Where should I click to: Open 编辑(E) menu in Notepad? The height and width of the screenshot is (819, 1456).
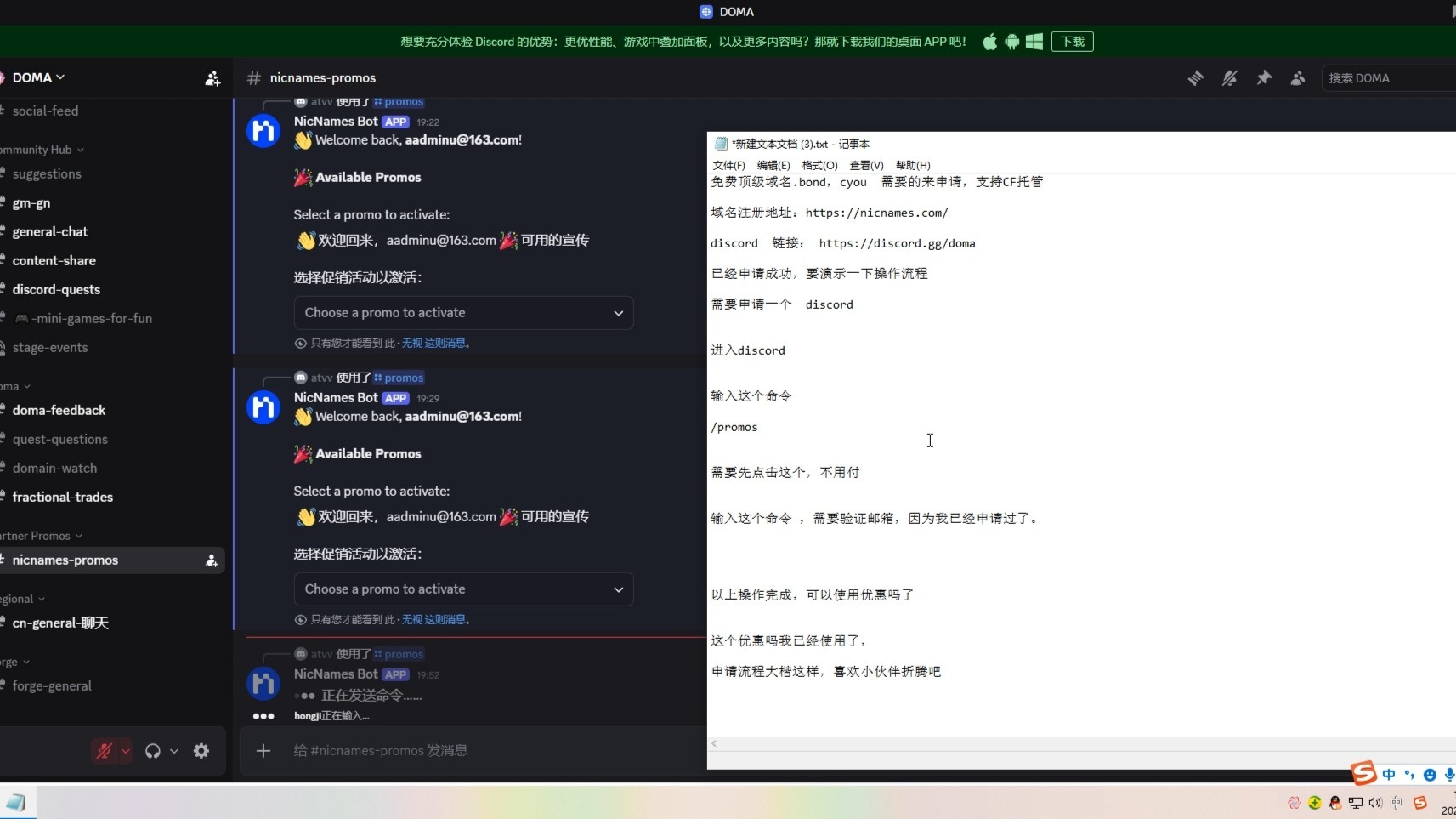click(x=773, y=165)
